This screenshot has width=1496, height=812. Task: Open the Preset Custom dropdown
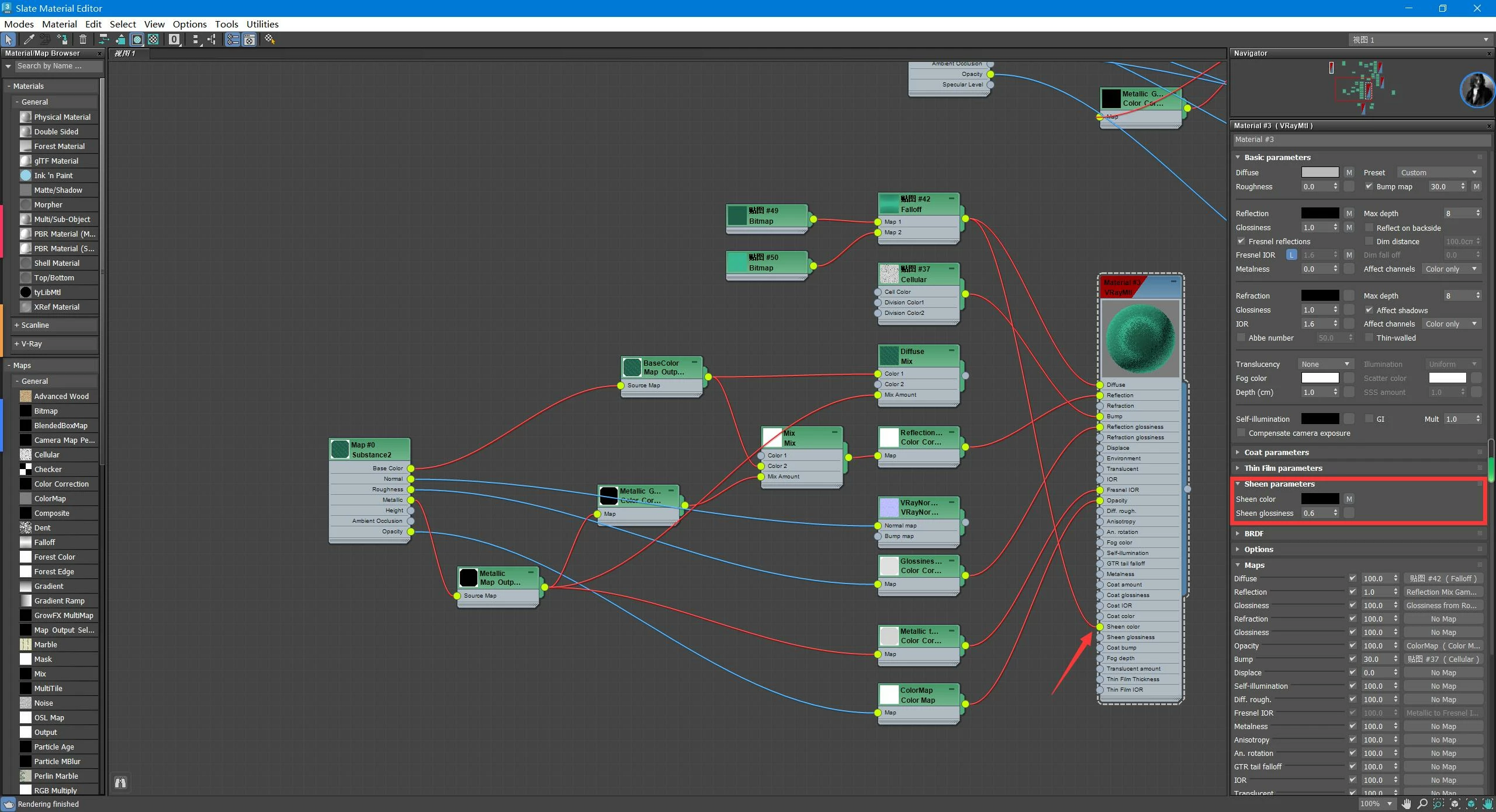[x=1438, y=172]
